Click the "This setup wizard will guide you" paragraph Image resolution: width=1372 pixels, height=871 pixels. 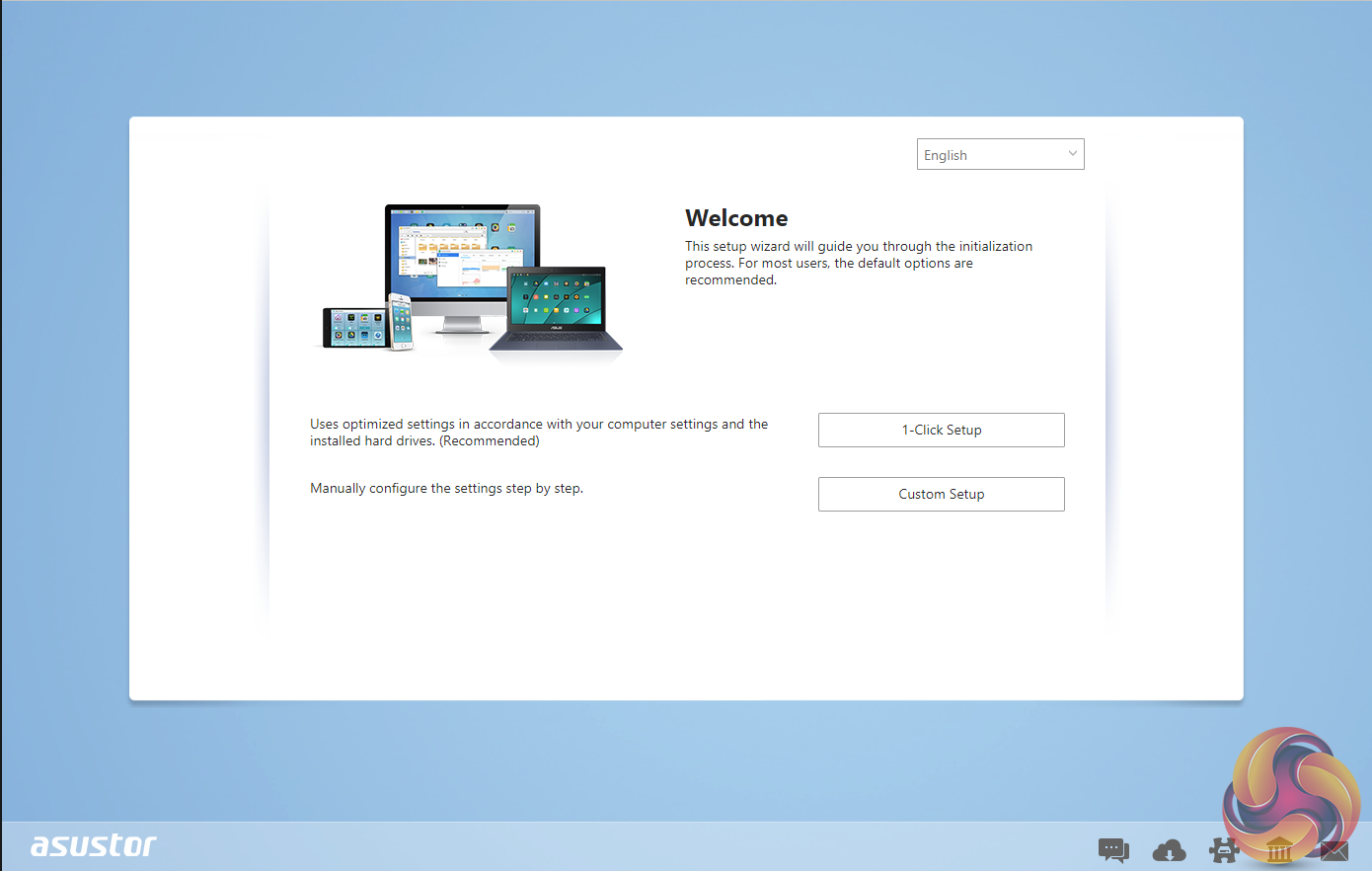tap(859, 263)
